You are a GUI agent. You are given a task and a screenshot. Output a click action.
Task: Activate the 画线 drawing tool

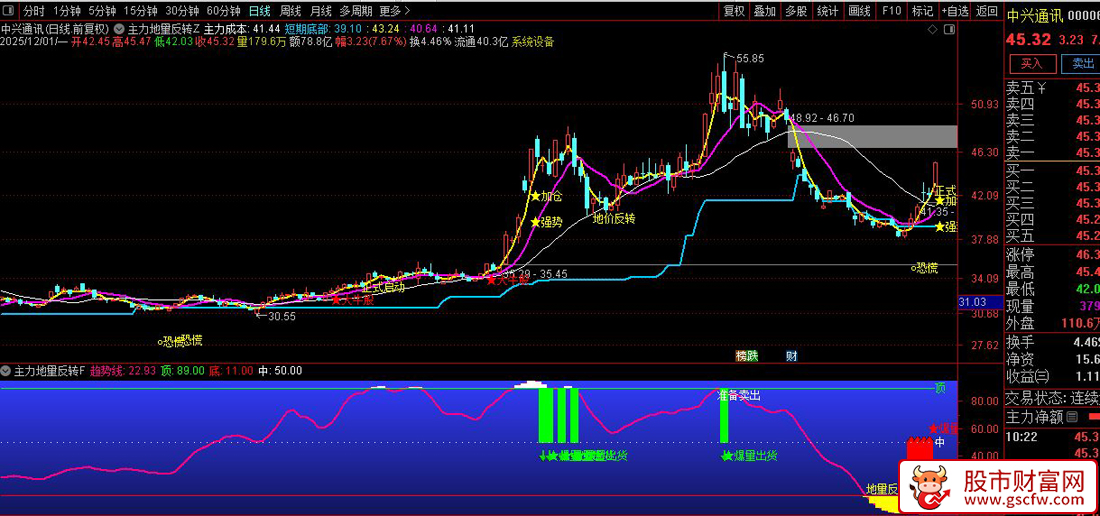pos(859,11)
